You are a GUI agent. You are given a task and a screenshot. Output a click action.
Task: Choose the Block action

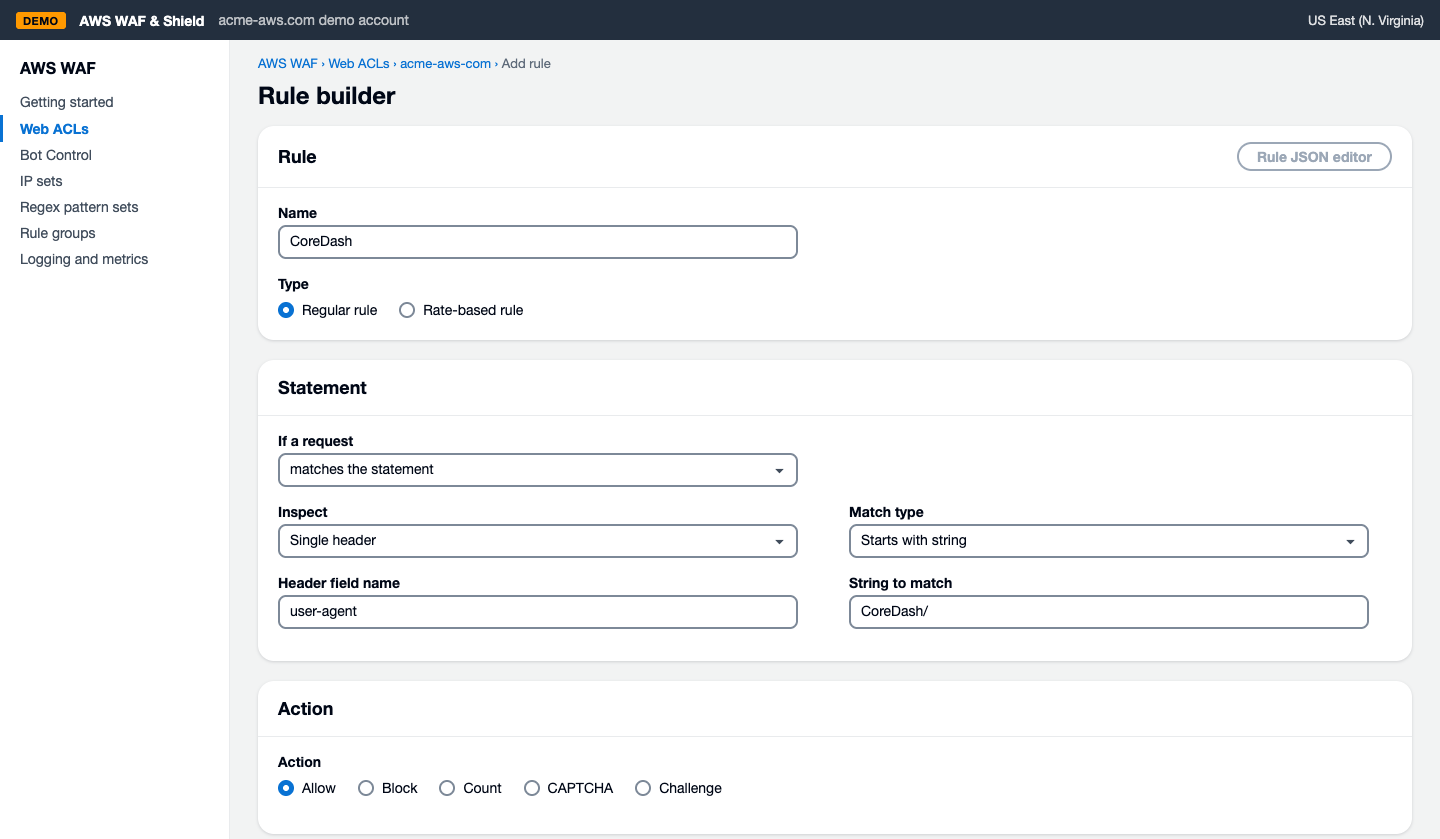click(366, 788)
